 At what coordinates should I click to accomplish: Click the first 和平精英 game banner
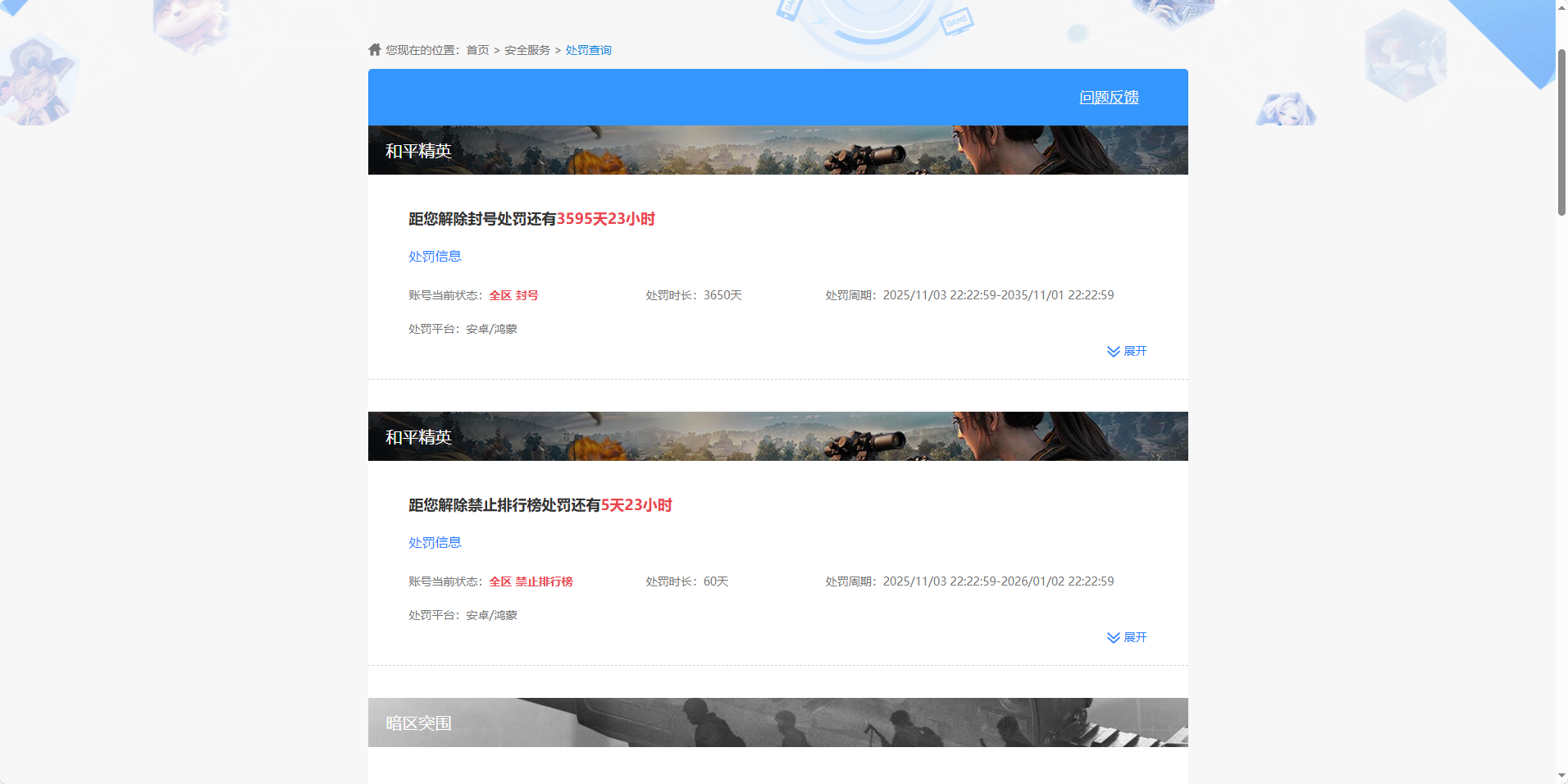point(777,150)
